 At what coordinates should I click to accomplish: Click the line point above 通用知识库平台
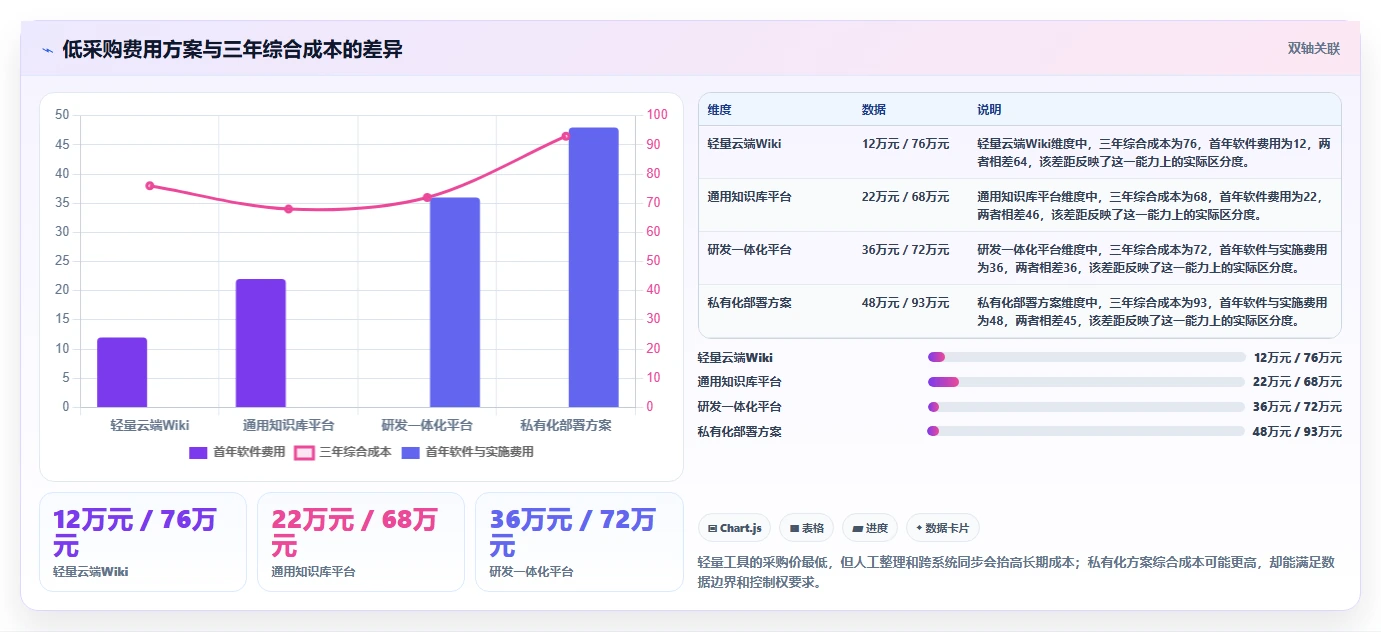[x=288, y=209]
